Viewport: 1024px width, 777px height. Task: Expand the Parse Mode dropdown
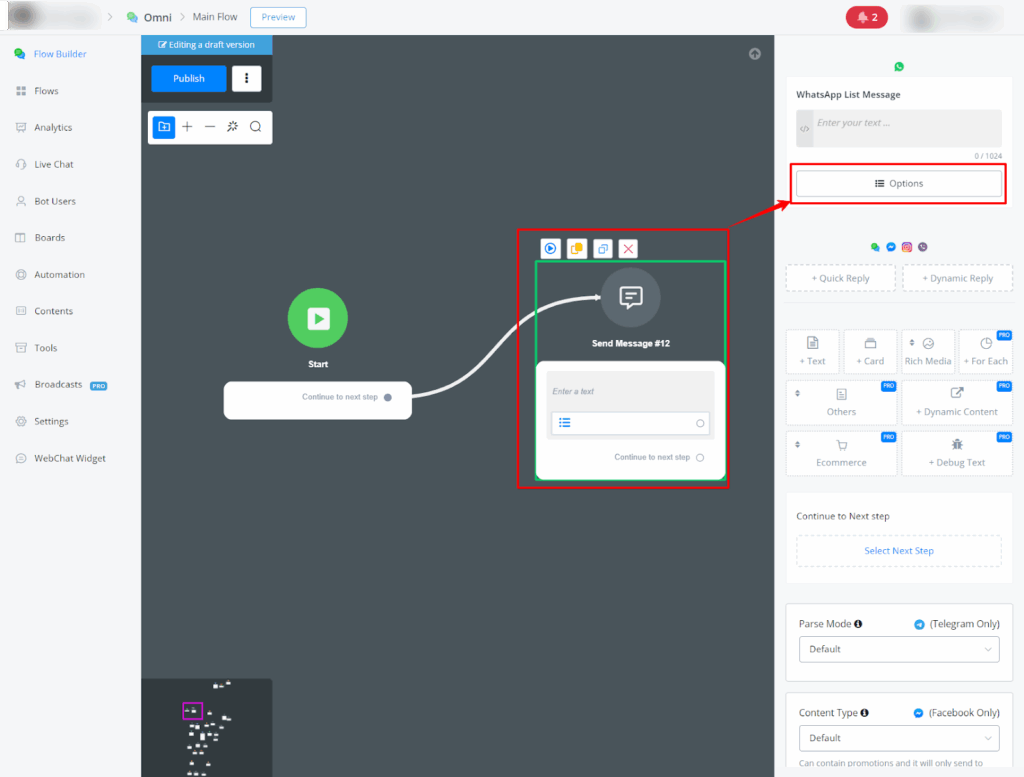898,649
